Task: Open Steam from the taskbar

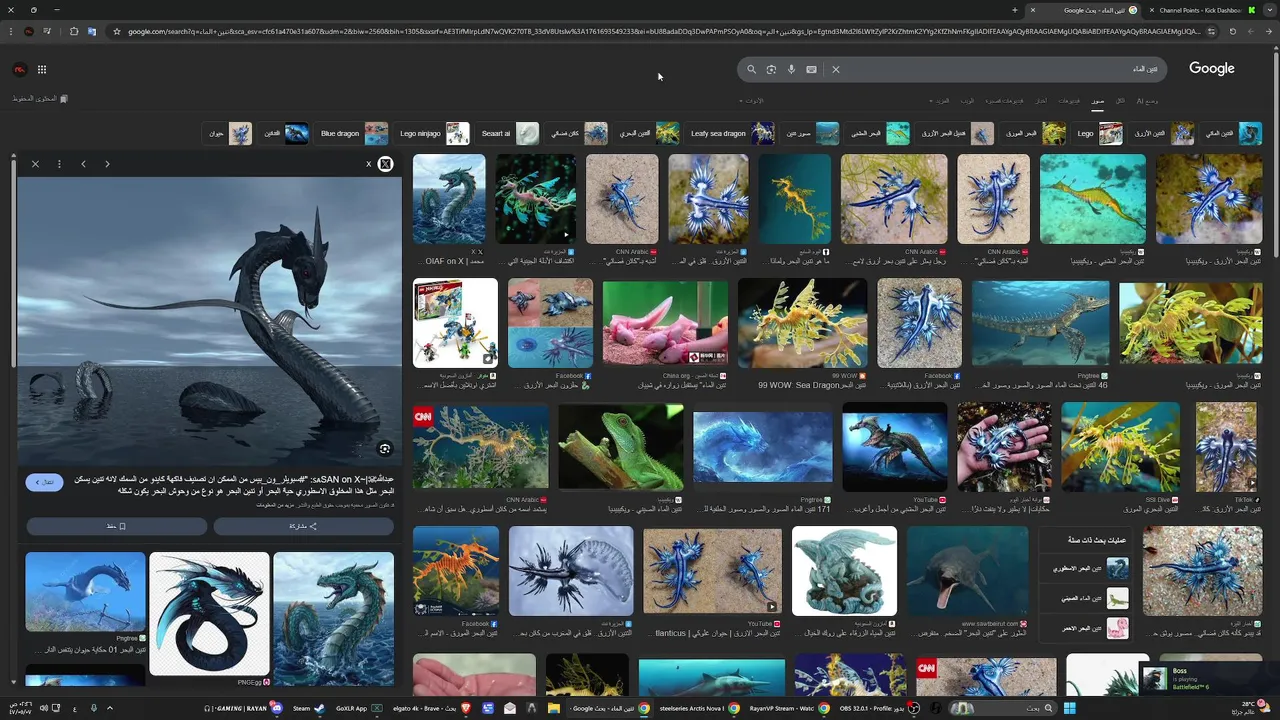Action: pyautogui.click(x=308, y=708)
